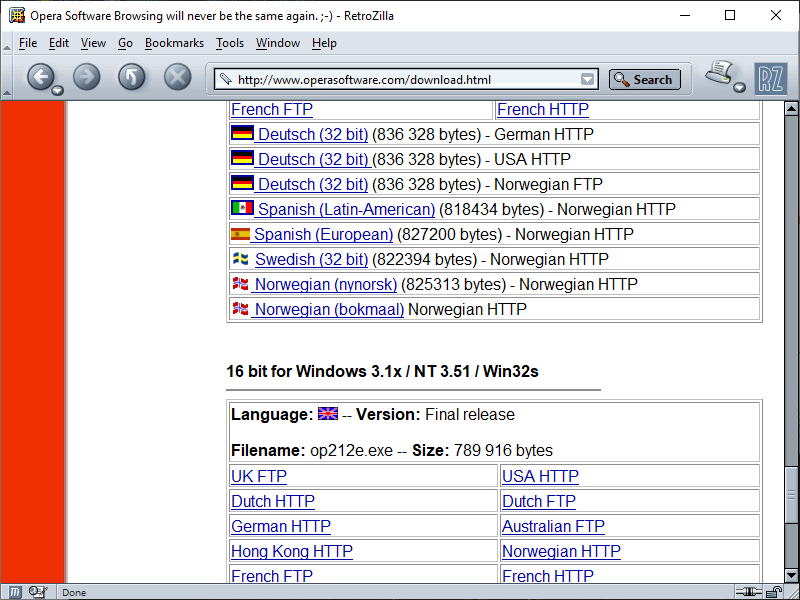
Task: Open the Tools menu
Action: click(230, 43)
